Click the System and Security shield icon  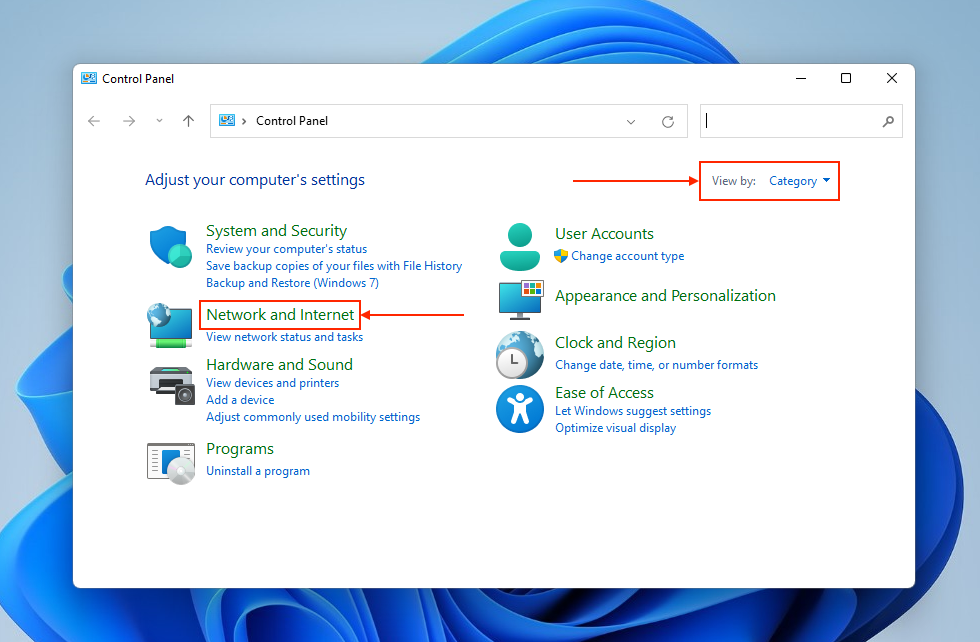point(170,246)
